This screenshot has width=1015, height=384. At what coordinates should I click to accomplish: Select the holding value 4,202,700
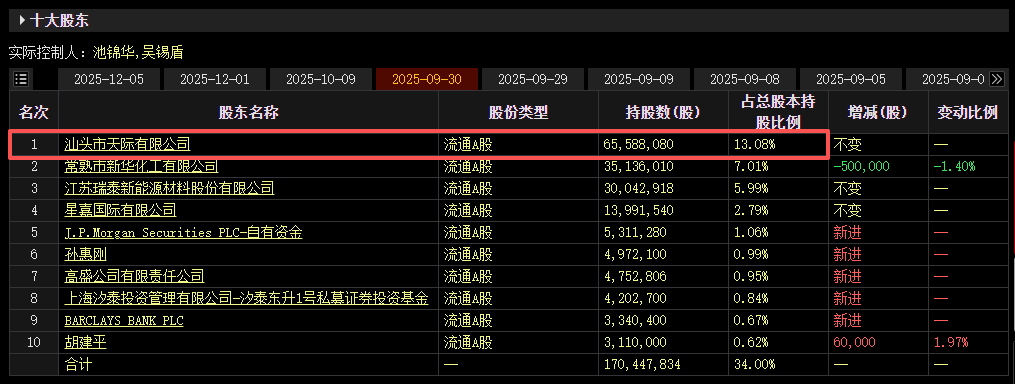[x=635, y=299]
